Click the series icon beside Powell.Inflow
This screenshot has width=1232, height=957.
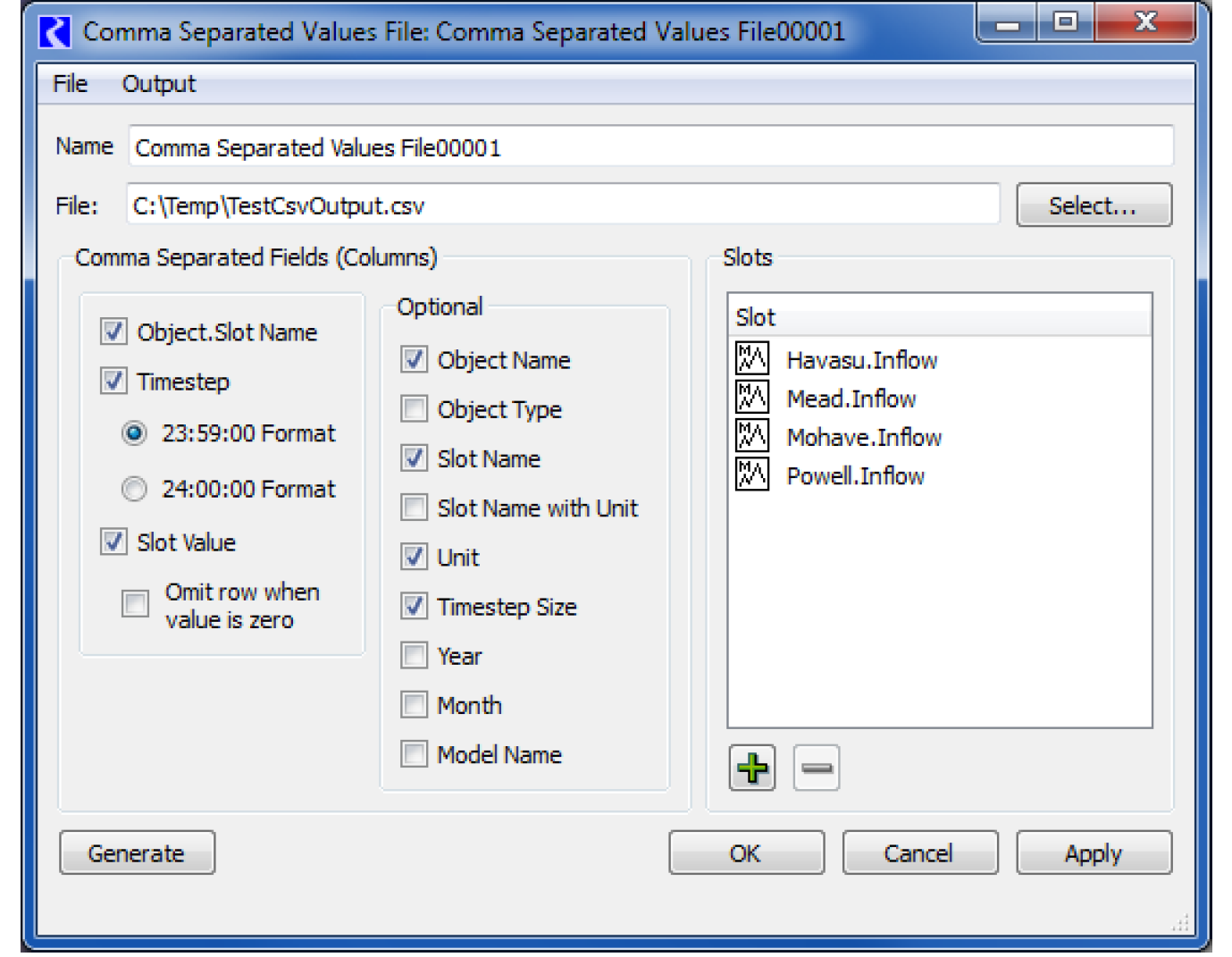point(751,474)
